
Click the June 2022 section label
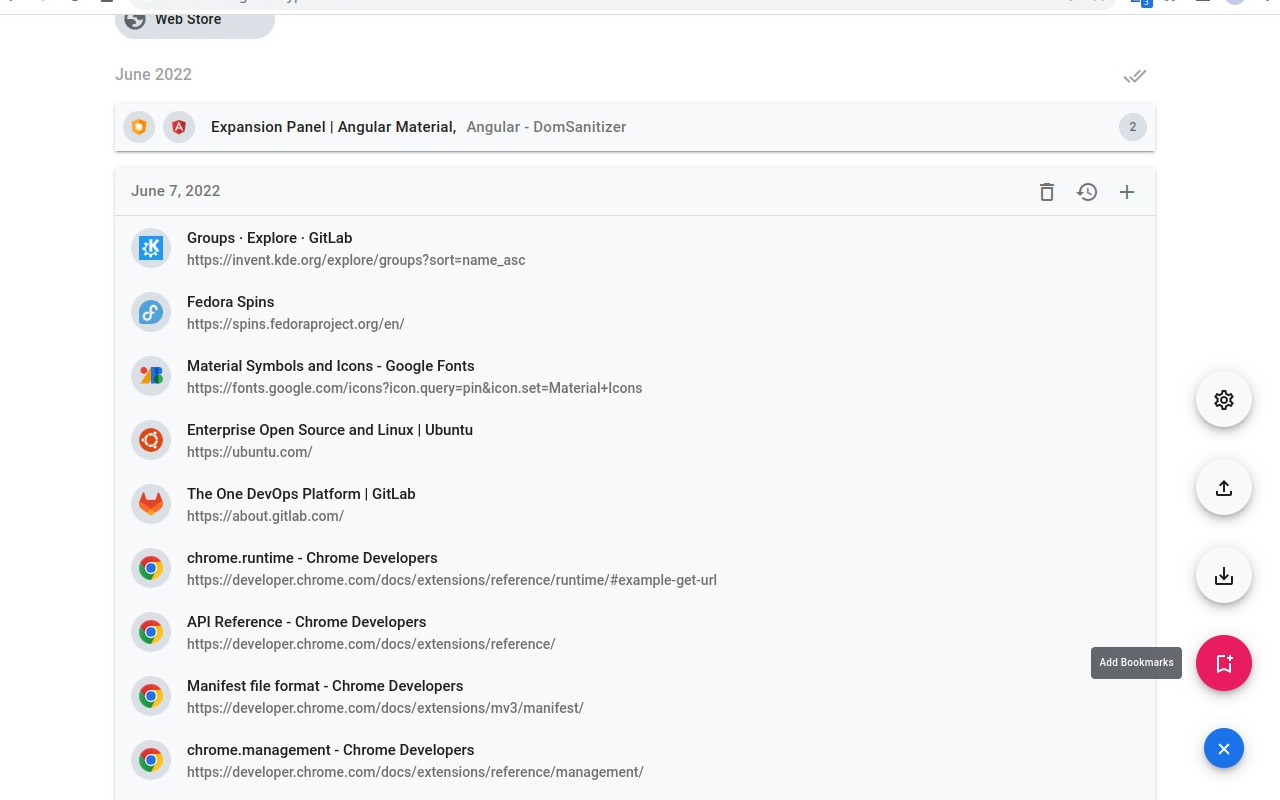[x=153, y=75]
